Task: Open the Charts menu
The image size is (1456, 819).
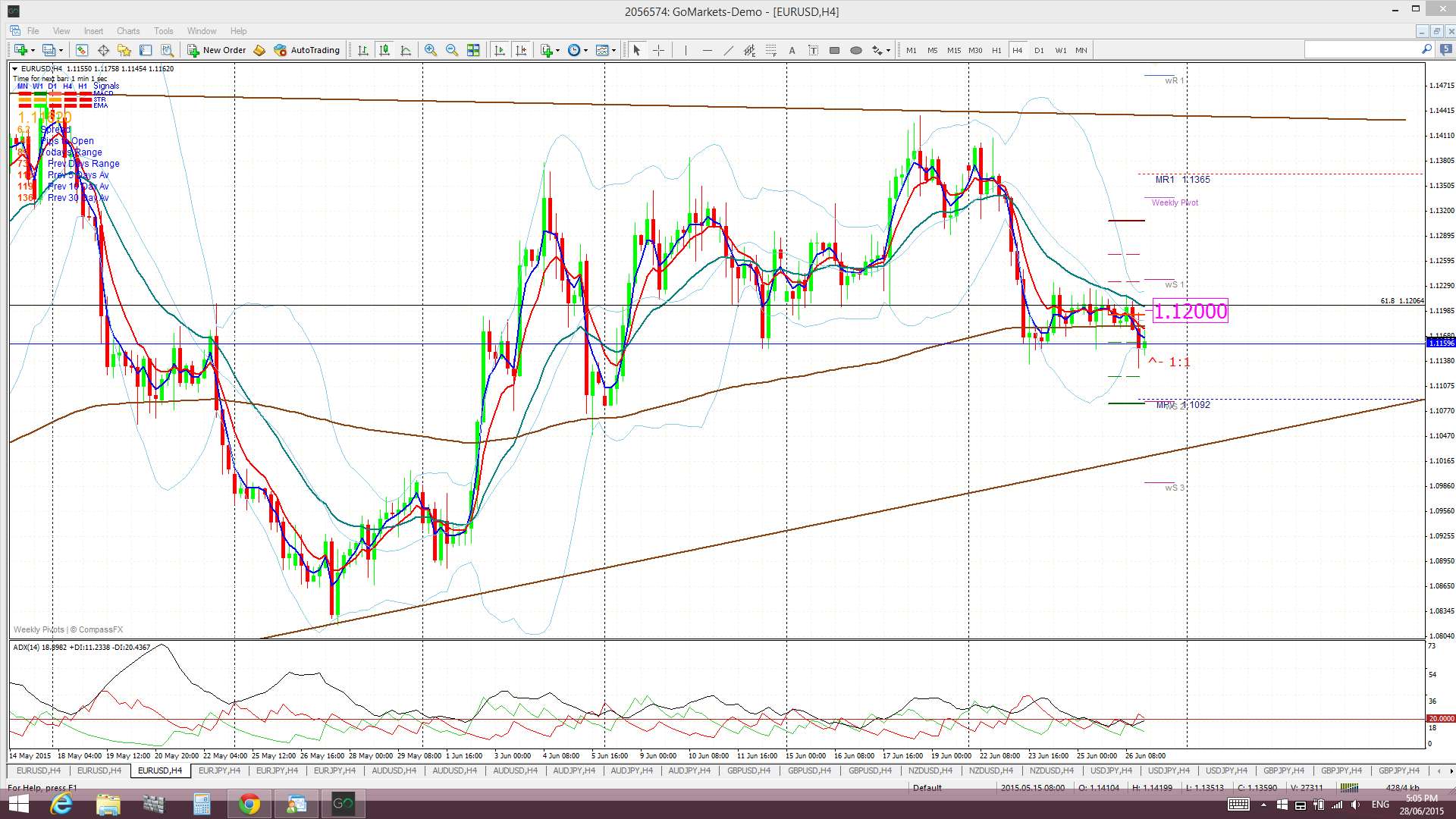Action: pyautogui.click(x=127, y=31)
